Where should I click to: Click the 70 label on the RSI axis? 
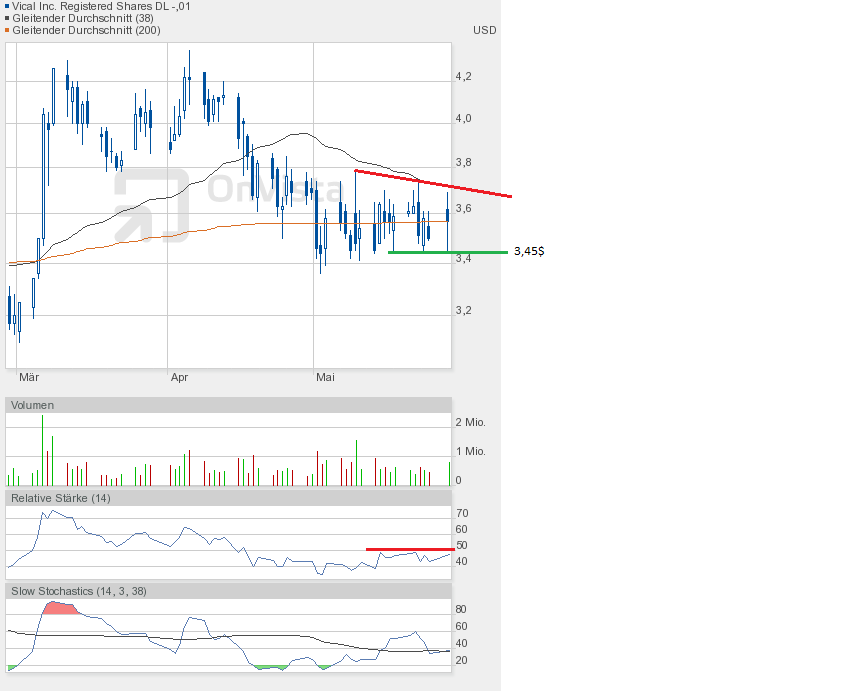[462, 513]
